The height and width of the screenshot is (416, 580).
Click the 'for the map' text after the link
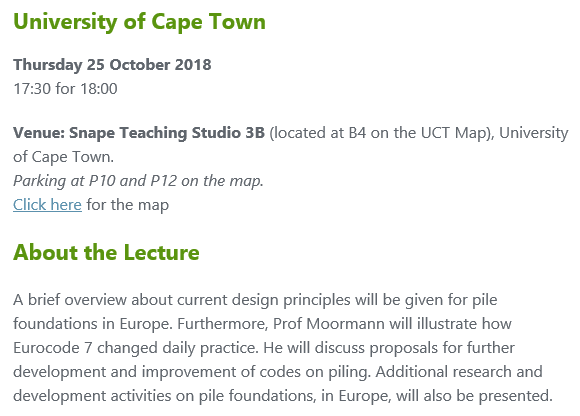128,205
